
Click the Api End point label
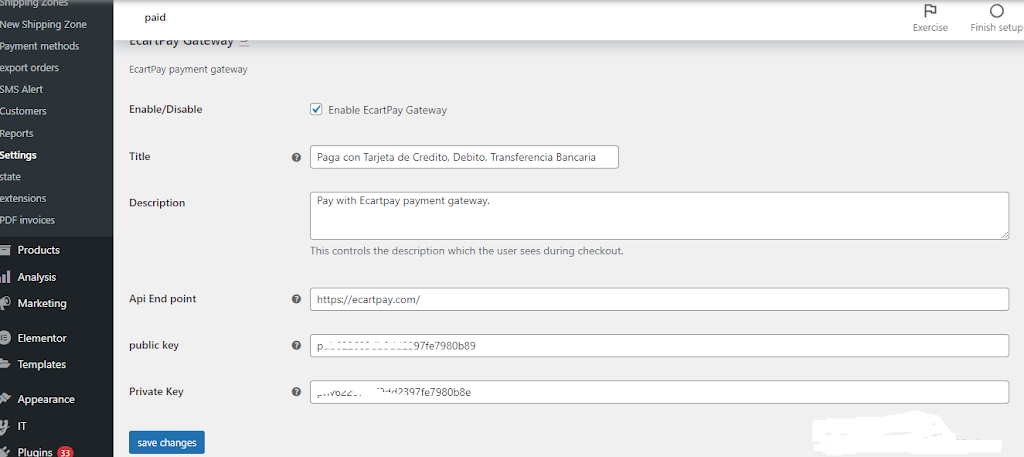tap(163, 298)
